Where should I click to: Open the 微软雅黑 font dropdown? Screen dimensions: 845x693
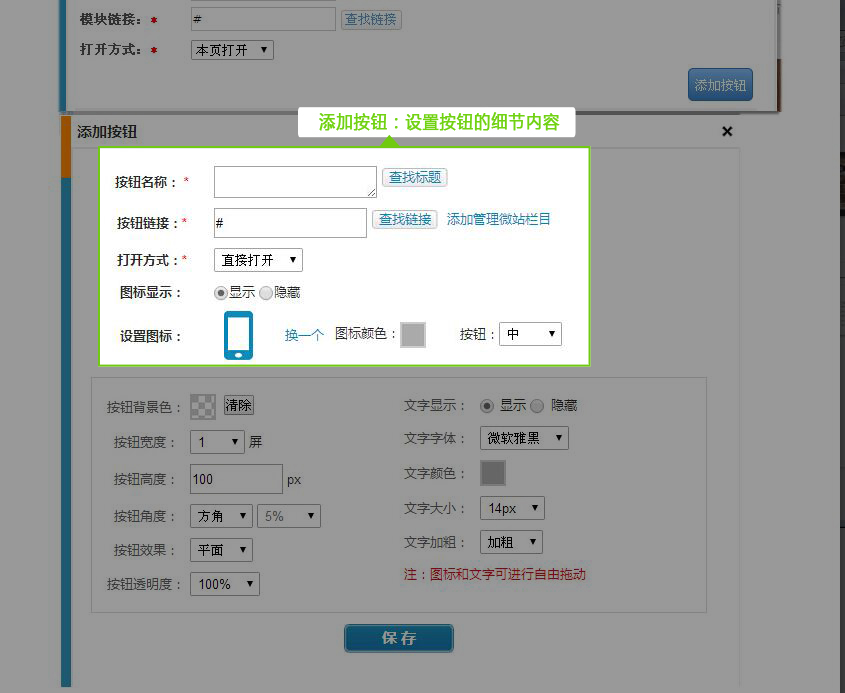pos(524,438)
